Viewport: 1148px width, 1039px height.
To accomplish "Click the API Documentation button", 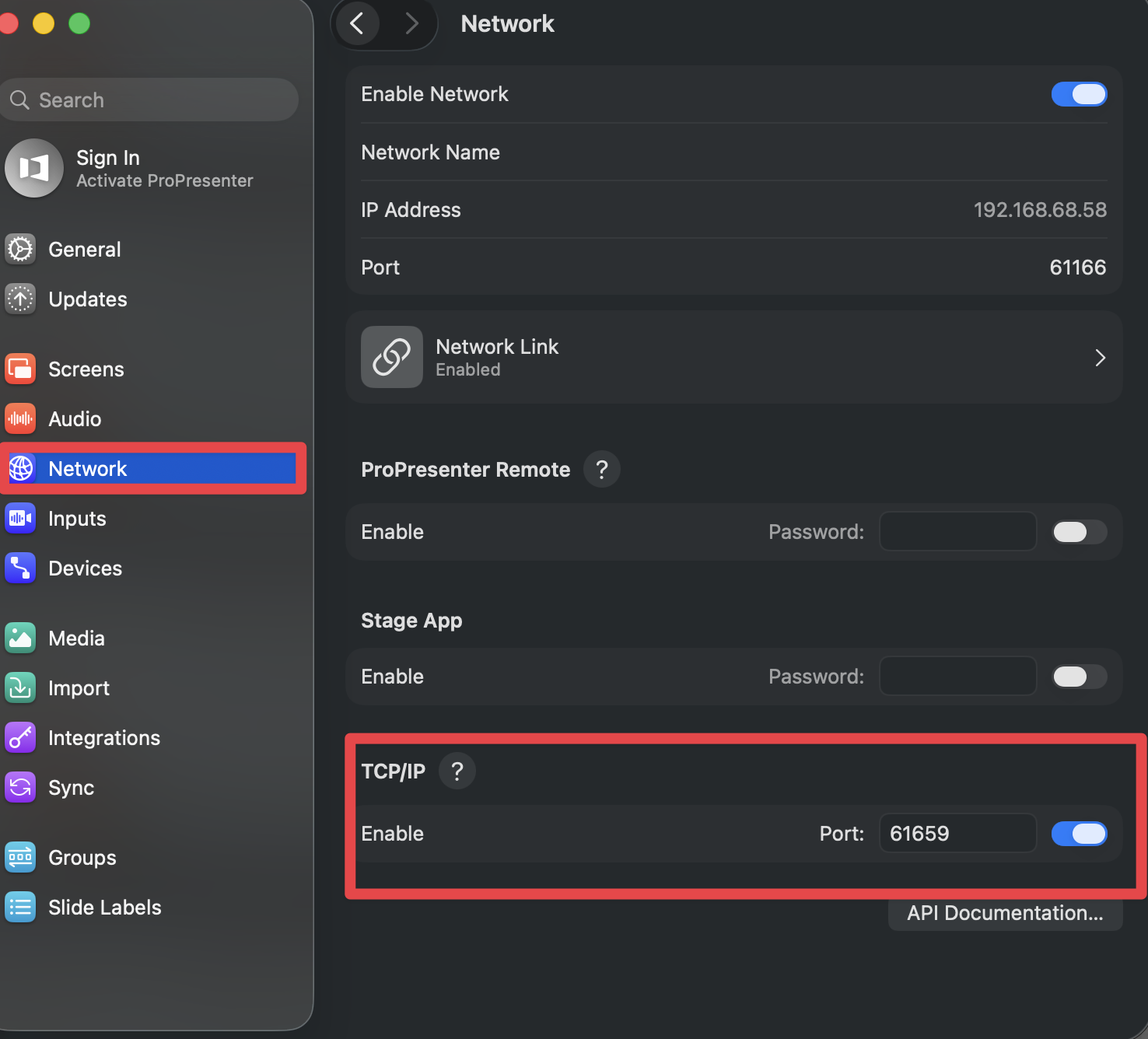I will pyautogui.click(x=1005, y=913).
